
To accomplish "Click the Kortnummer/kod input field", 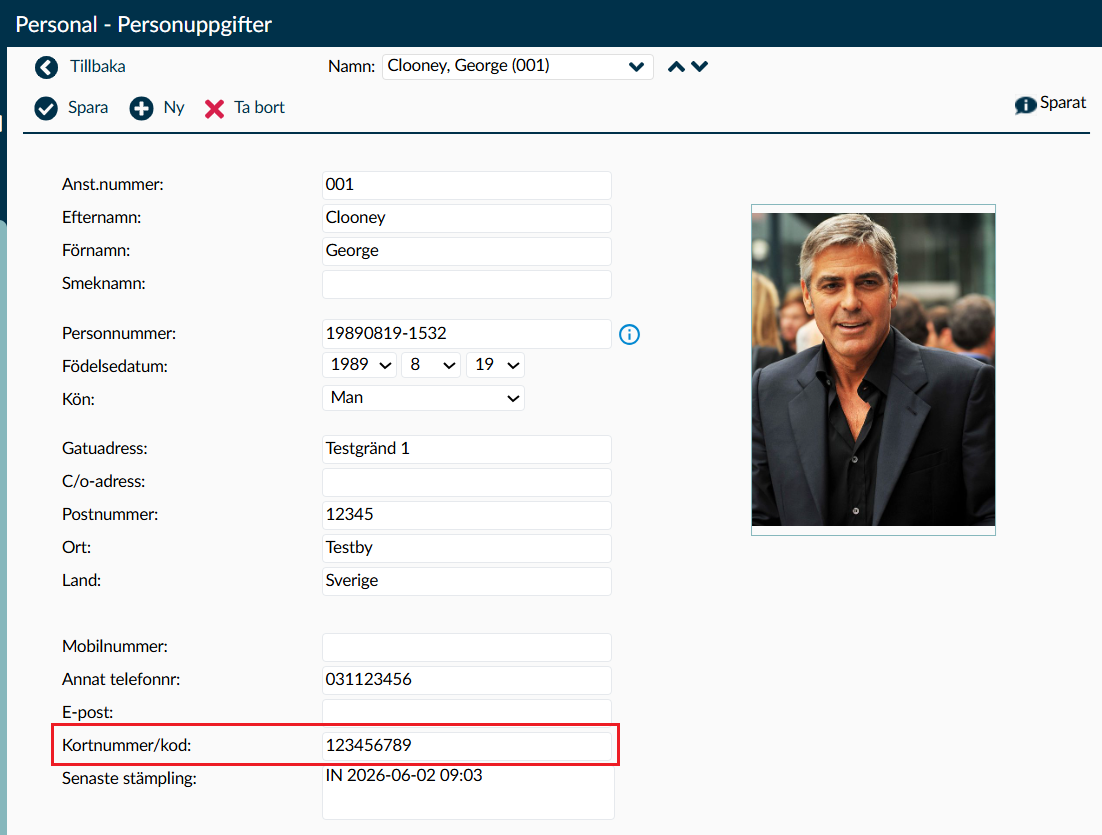I will click(467, 746).
